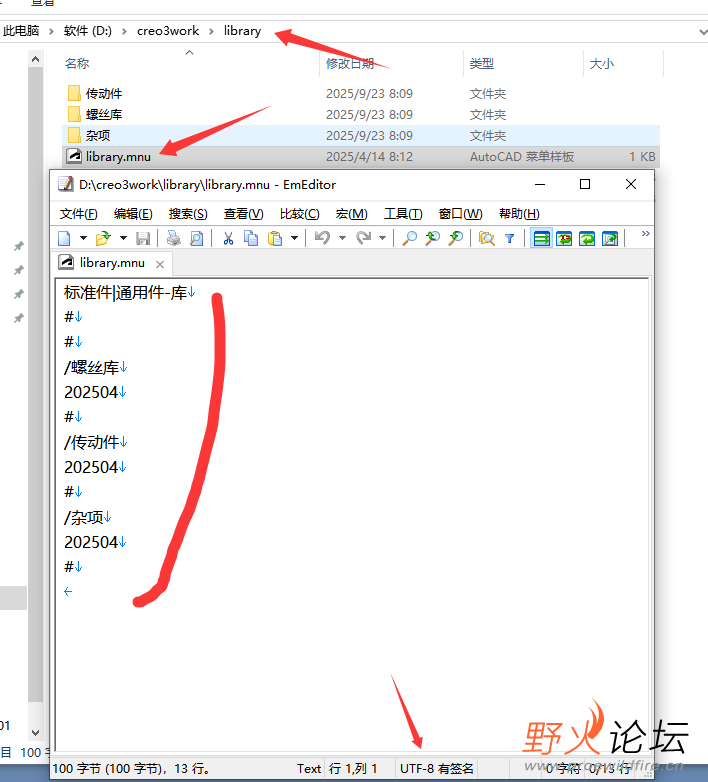This screenshot has width=708, height=782.
Task: Expand the Open file dropdown arrow
Action: 123,238
